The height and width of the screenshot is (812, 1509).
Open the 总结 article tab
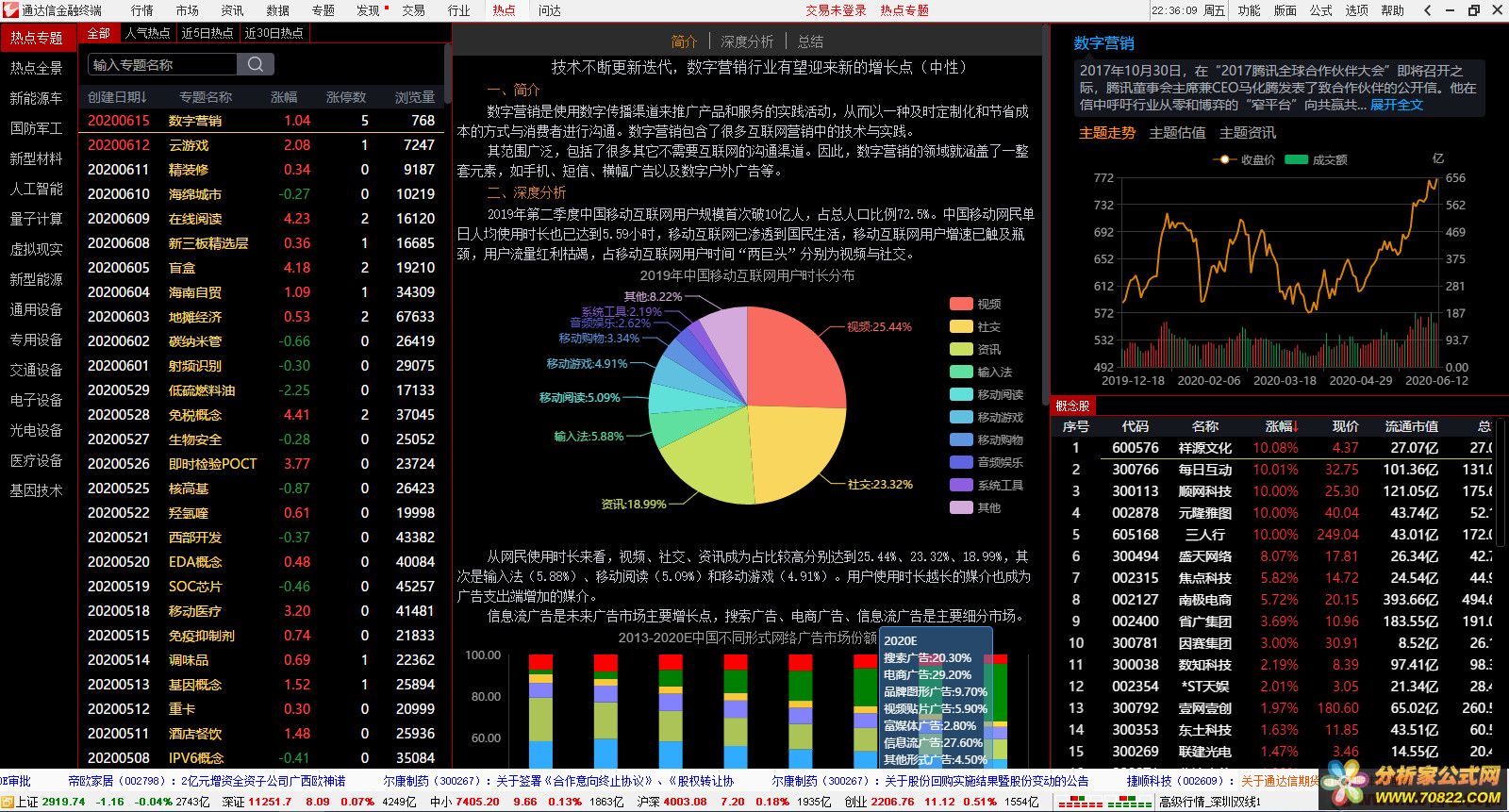[x=810, y=41]
